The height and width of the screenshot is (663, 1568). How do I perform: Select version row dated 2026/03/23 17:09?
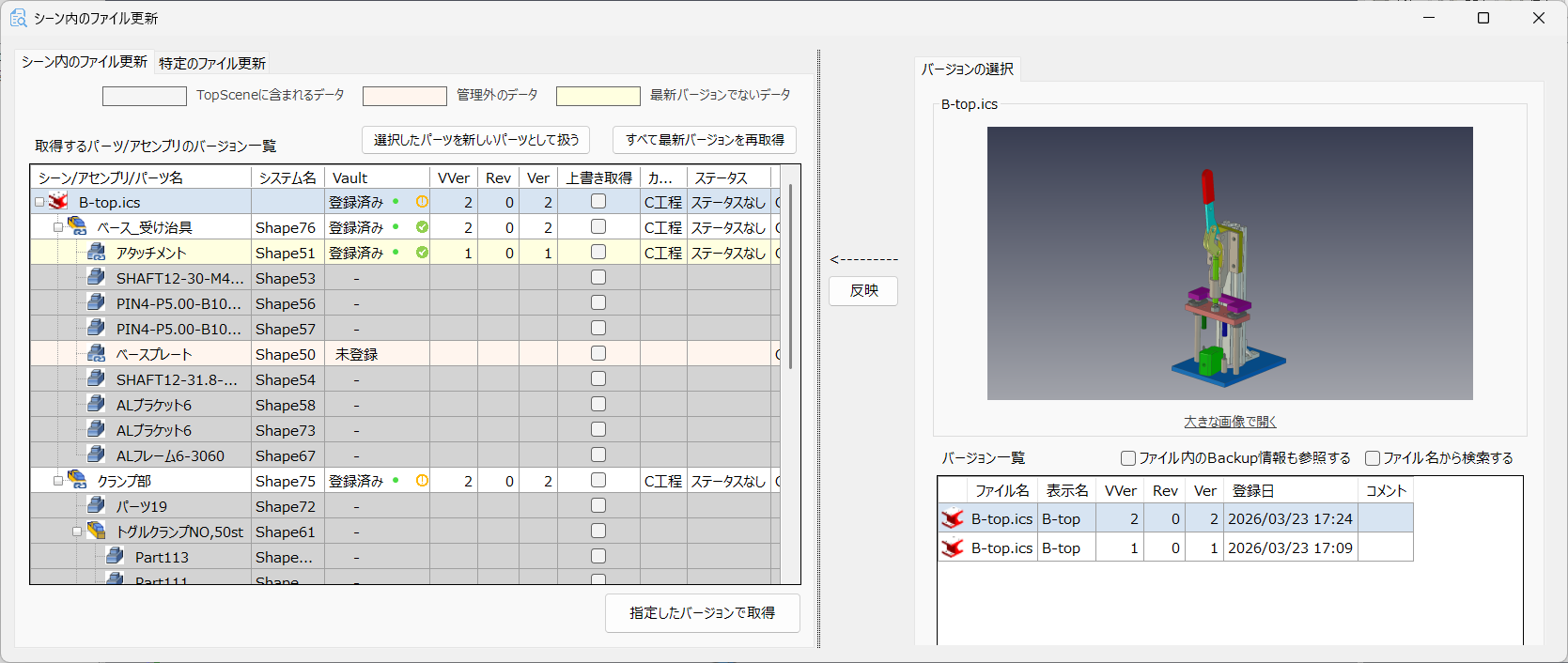[x=1175, y=547]
